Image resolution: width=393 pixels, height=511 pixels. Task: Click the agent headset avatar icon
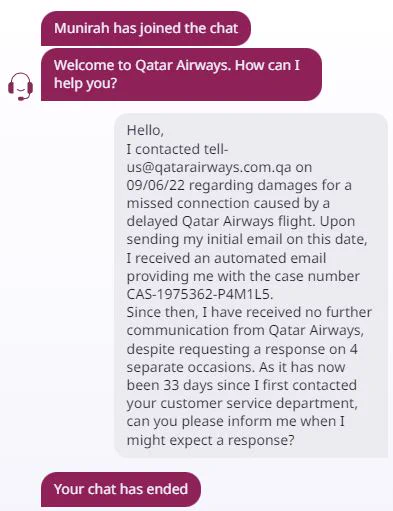pyautogui.click(x=20, y=87)
